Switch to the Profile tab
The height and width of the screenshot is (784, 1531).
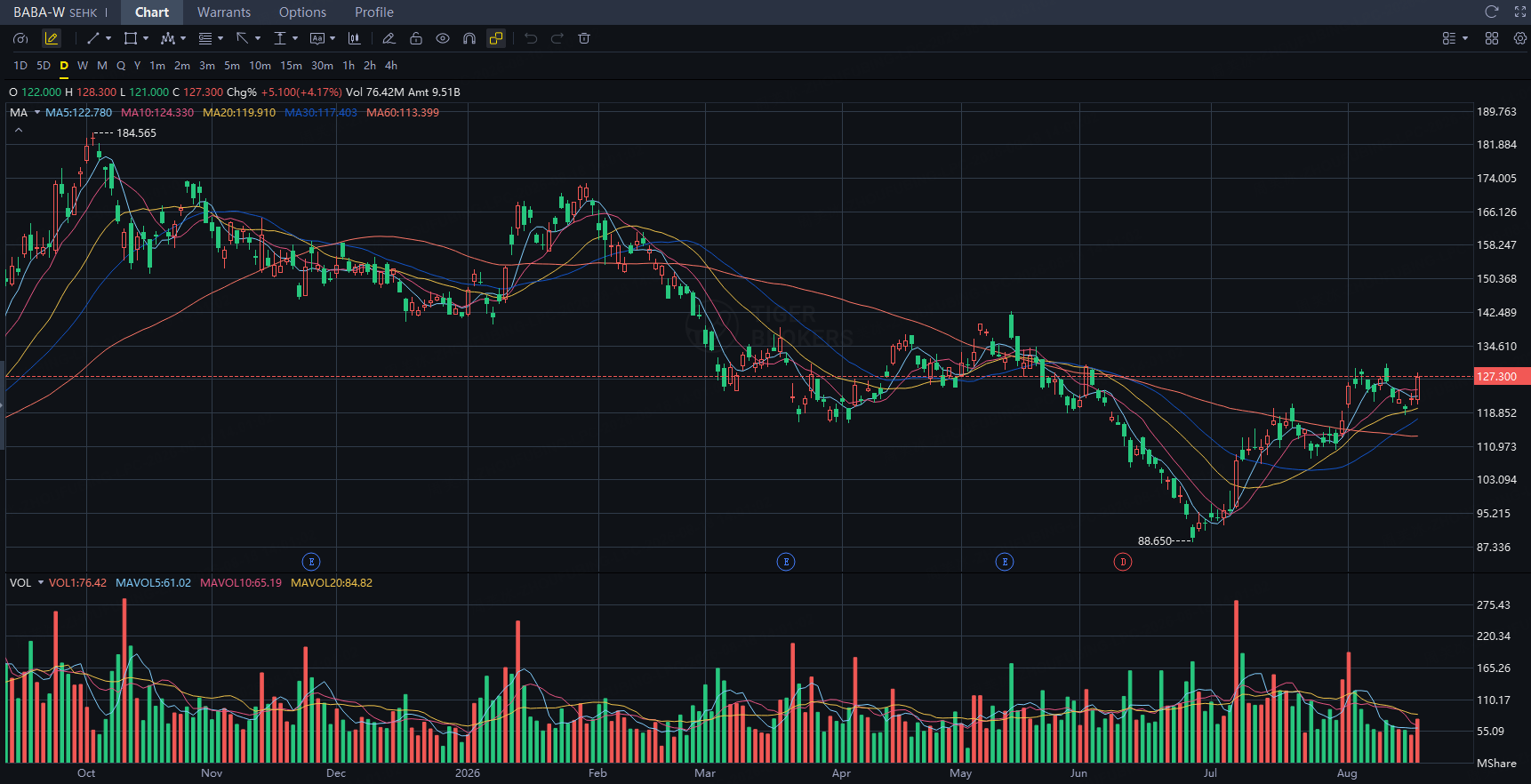point(374,12)
